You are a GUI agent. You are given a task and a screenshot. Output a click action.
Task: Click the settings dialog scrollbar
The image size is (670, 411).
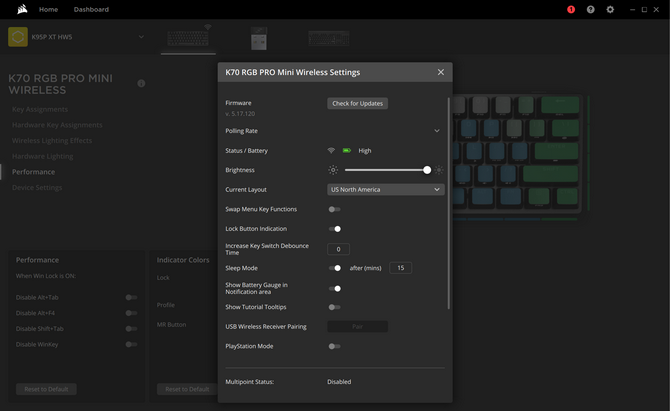[x=448, y=203]
